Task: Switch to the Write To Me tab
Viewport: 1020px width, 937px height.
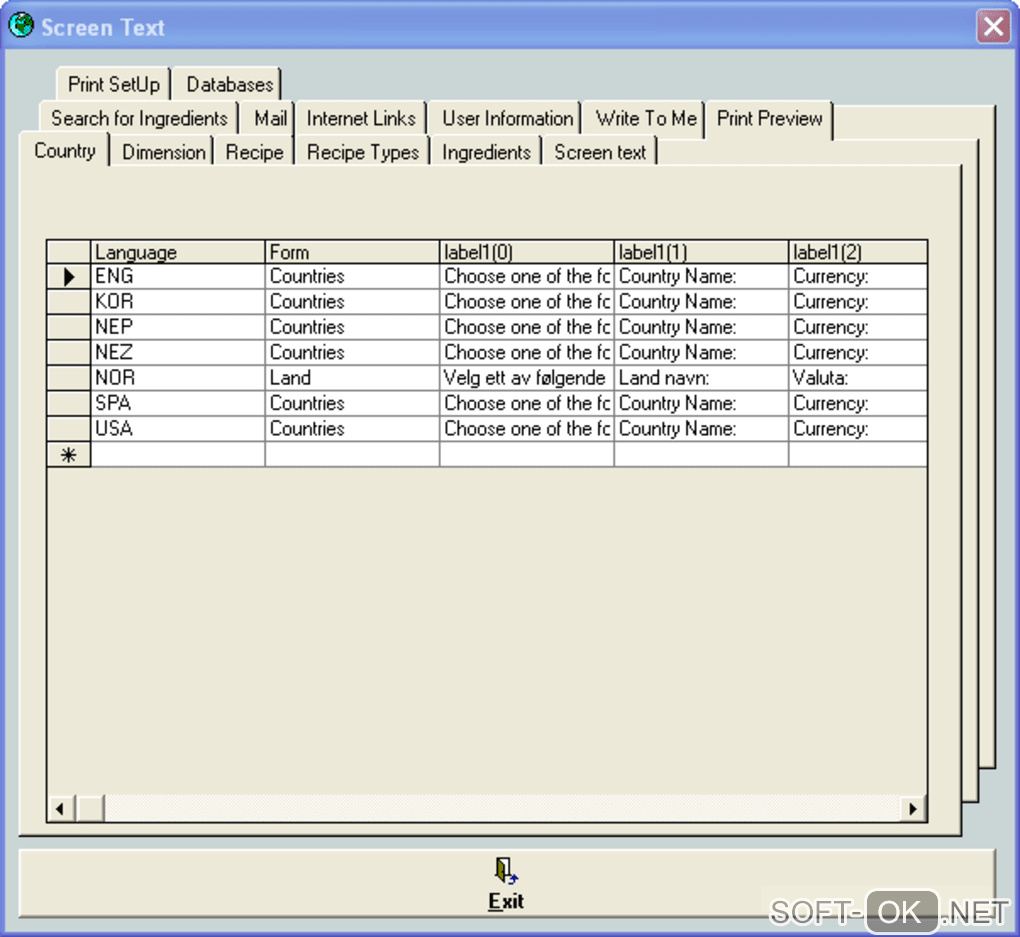Action: 646,118
